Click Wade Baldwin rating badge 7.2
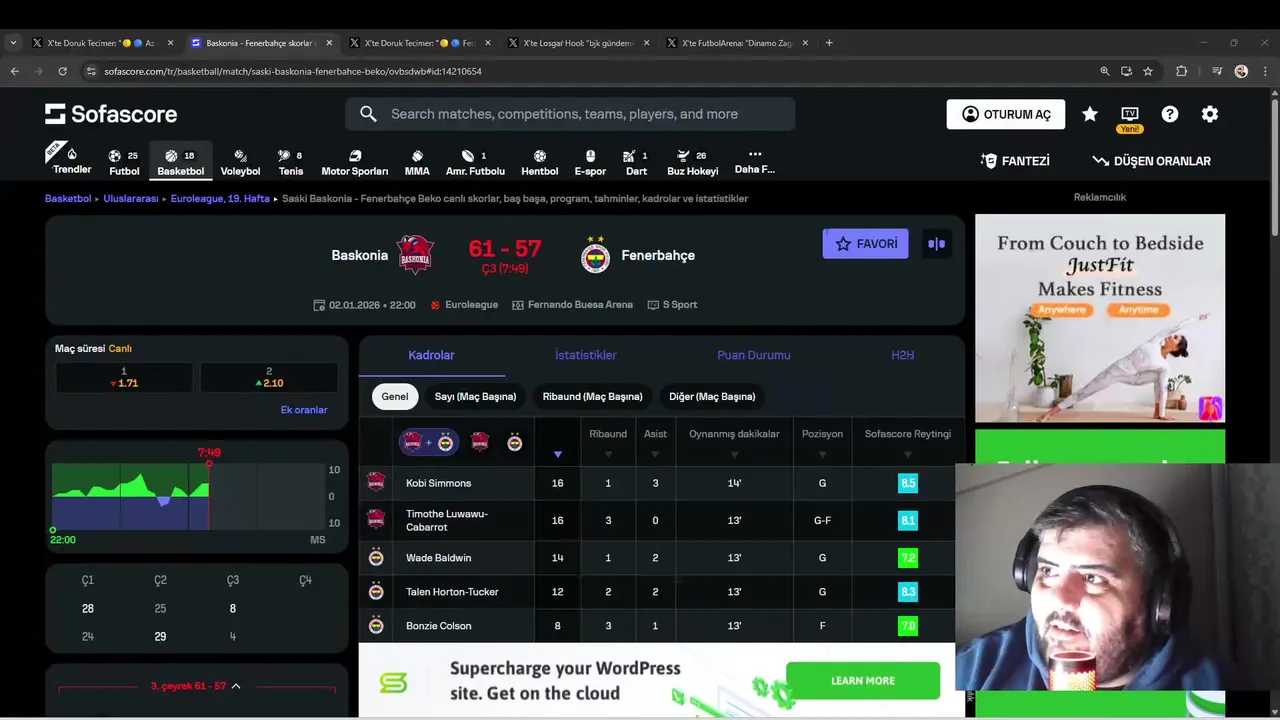This screenshot has width=1280, height=720. [908, 558]
